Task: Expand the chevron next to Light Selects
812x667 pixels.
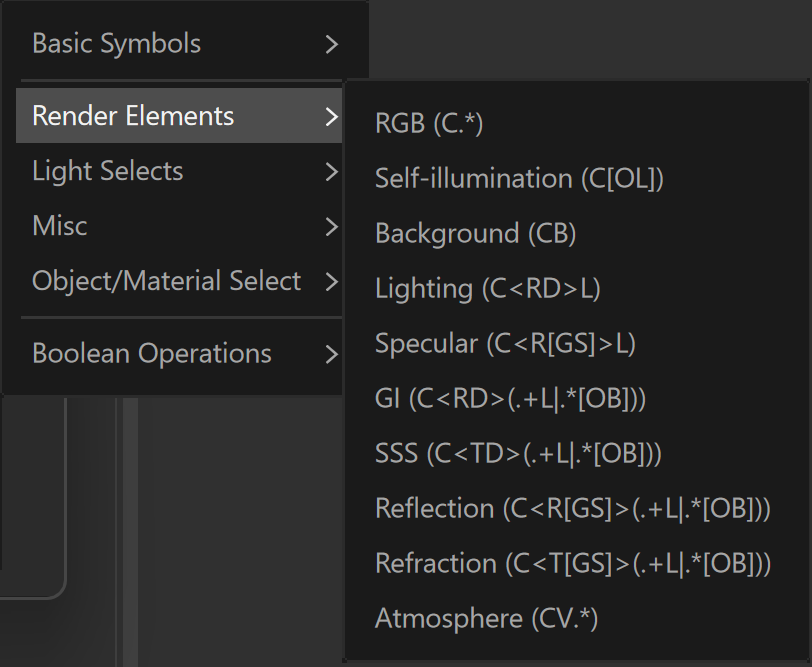Action: point(331,171)
